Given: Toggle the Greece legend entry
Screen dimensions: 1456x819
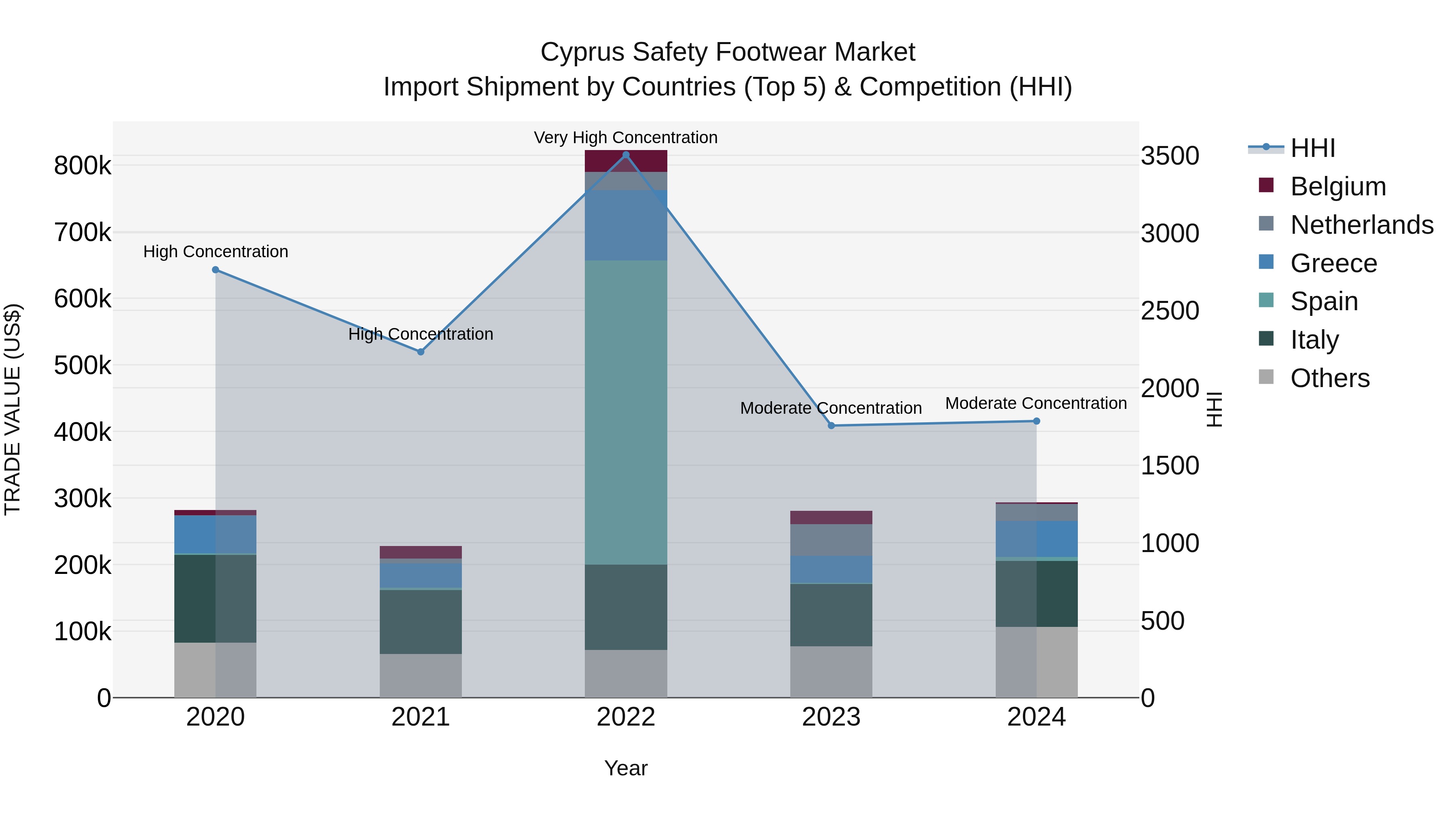Looking at the screenshot, I should tap(1318, 263).
